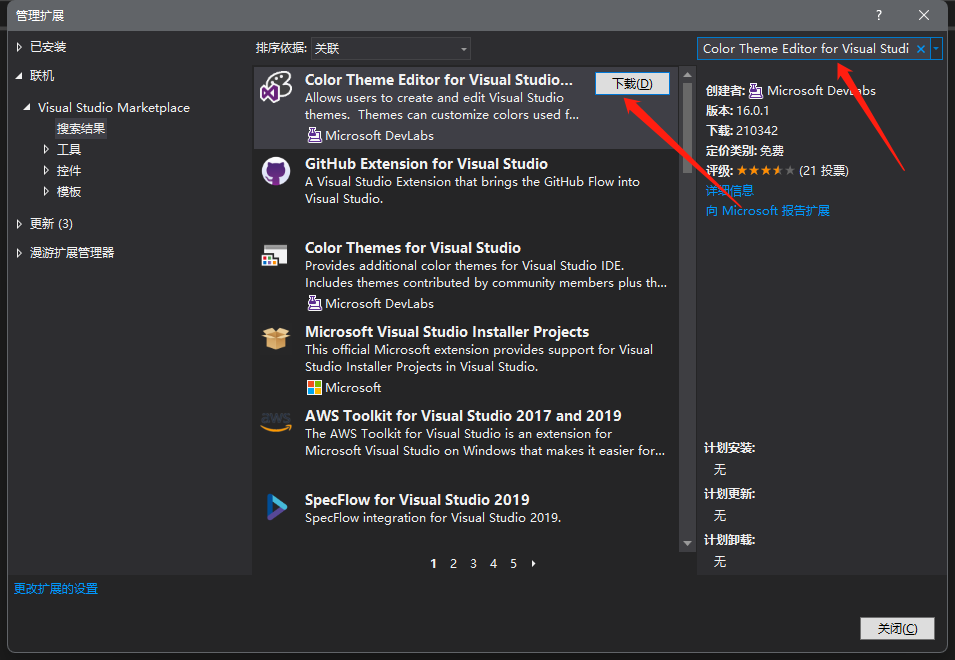Viewport: 955px width, 660px height.
Task: Download Color Theme Editor with 下载 button
Action: click(632, 84)
